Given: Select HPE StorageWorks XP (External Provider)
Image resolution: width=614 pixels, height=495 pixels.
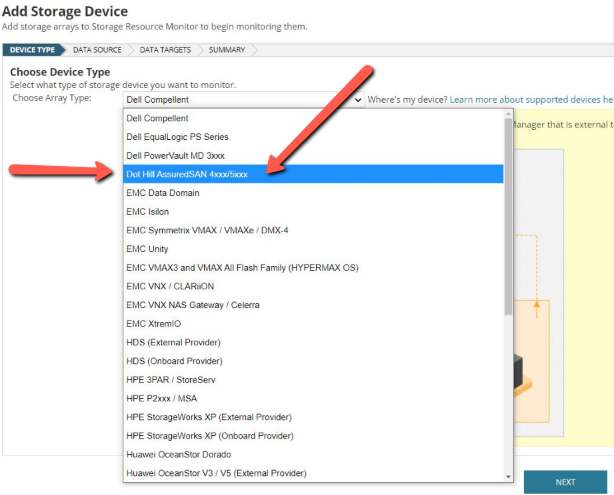Looking at the screenshot, I should (x=313, y=417).
